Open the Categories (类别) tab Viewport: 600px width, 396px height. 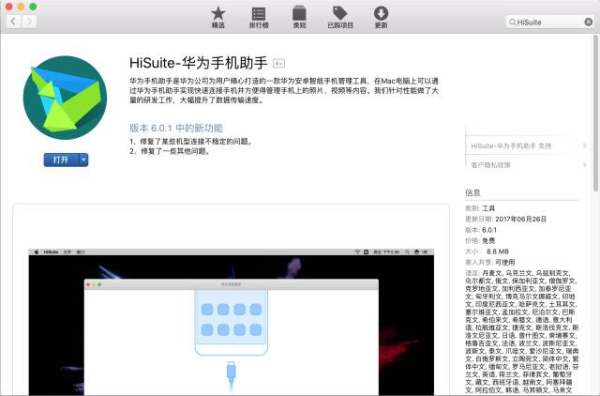coord(299,17)
